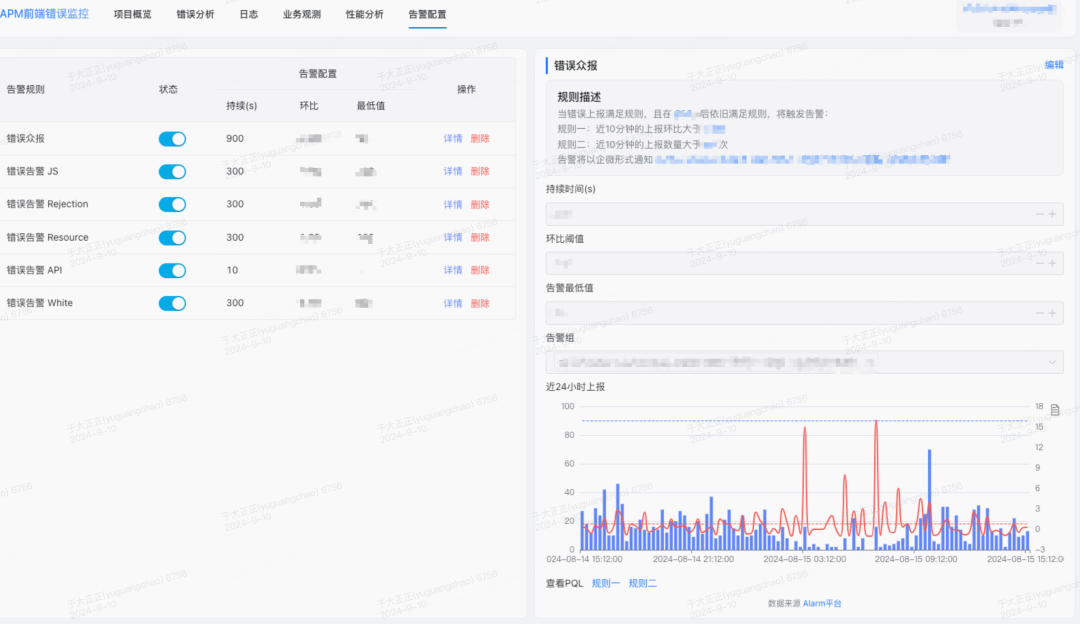1080x624 pixels.
Task: Click minus stepper on 持续时间 field
Action: pos(1039,214)
